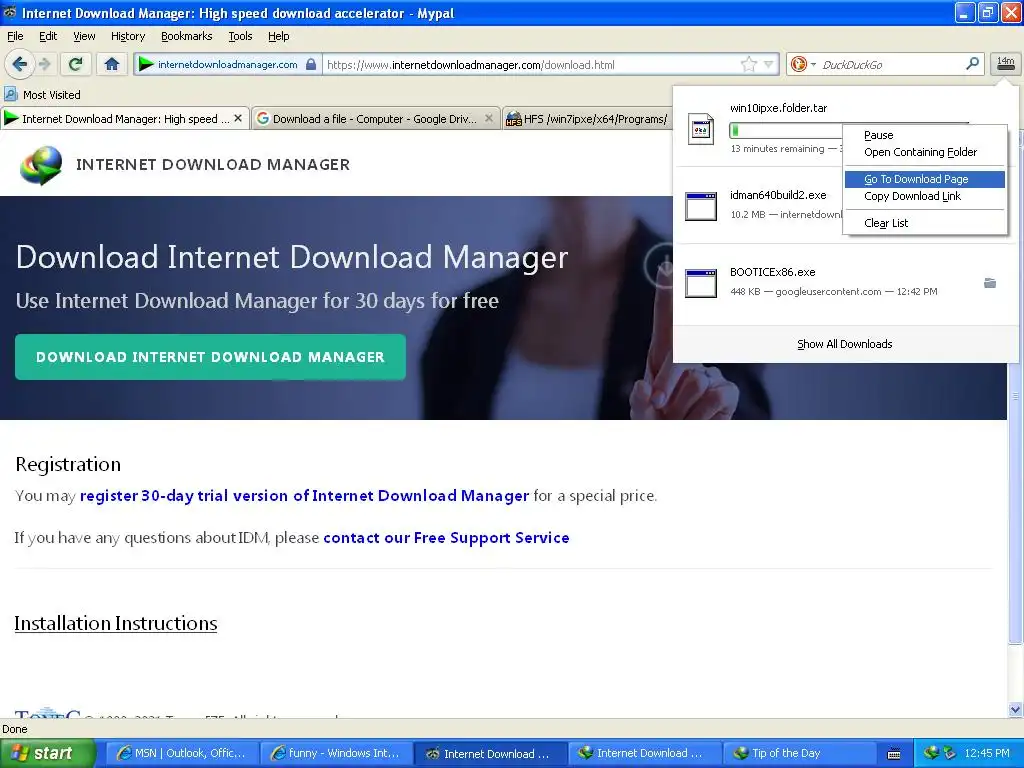Go to the Home page icon
This screenshot has height=768, width=1024.
tap(112, 64)
